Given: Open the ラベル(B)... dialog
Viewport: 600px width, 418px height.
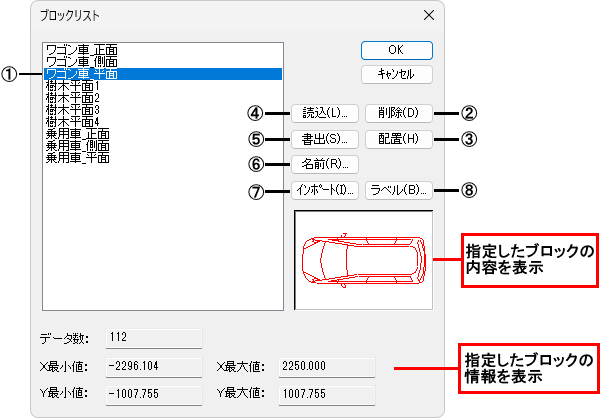Looking at the screenshot, I should tap(399, 190).
